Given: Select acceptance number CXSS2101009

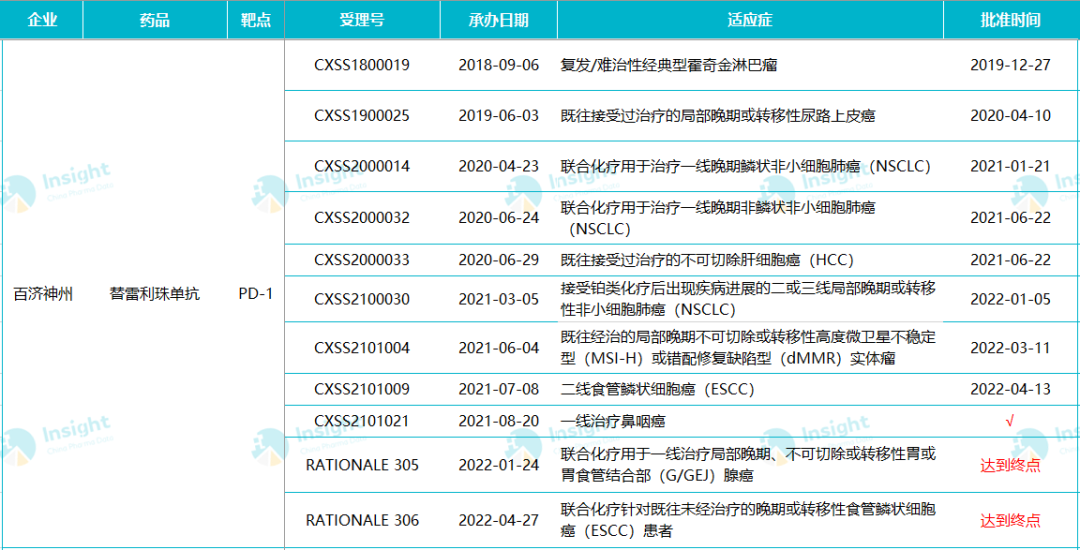Looking at the screenshot, I should (362, 390).
